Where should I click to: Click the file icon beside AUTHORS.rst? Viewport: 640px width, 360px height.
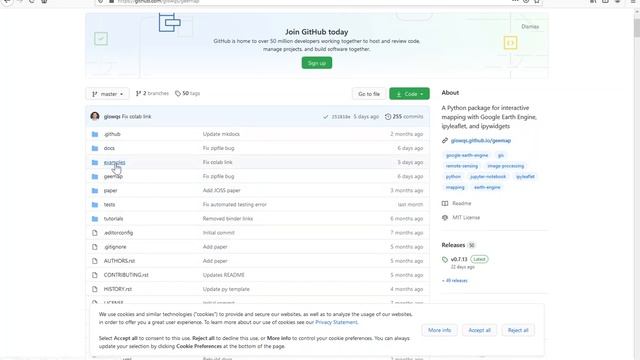[x=95, y=261]
